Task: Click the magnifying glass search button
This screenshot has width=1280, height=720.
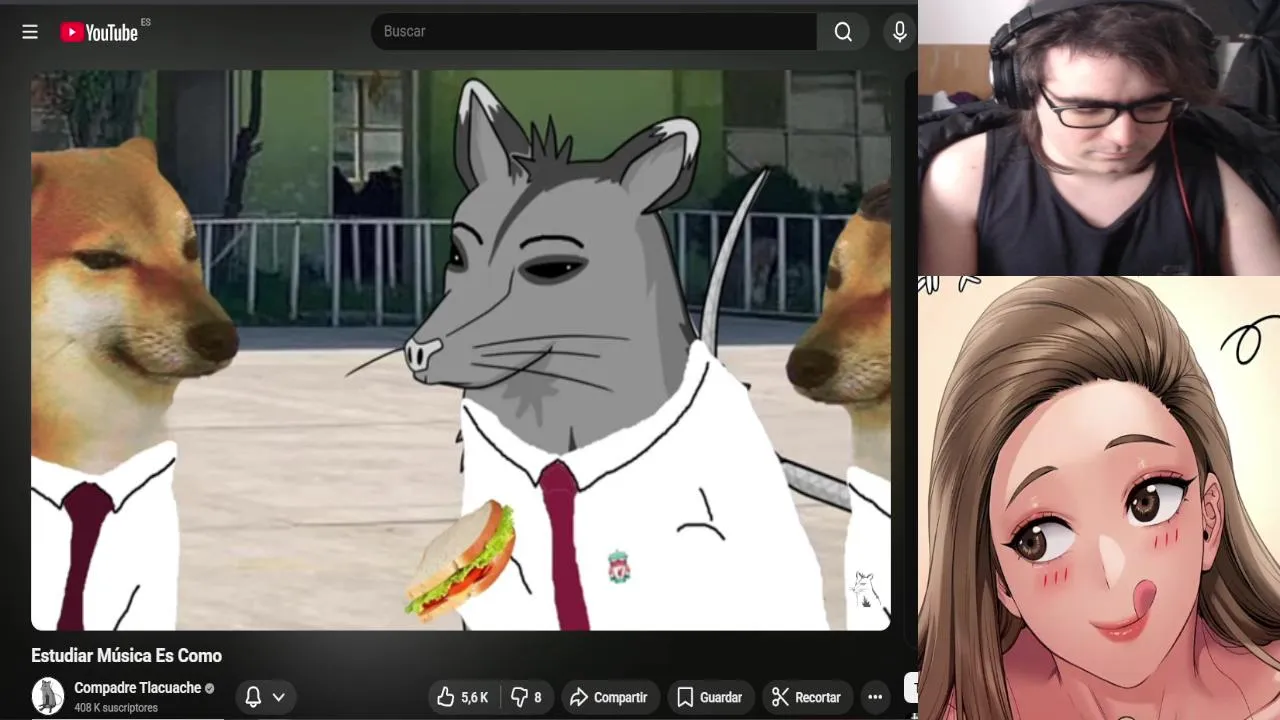Action: tap(843, 32)
